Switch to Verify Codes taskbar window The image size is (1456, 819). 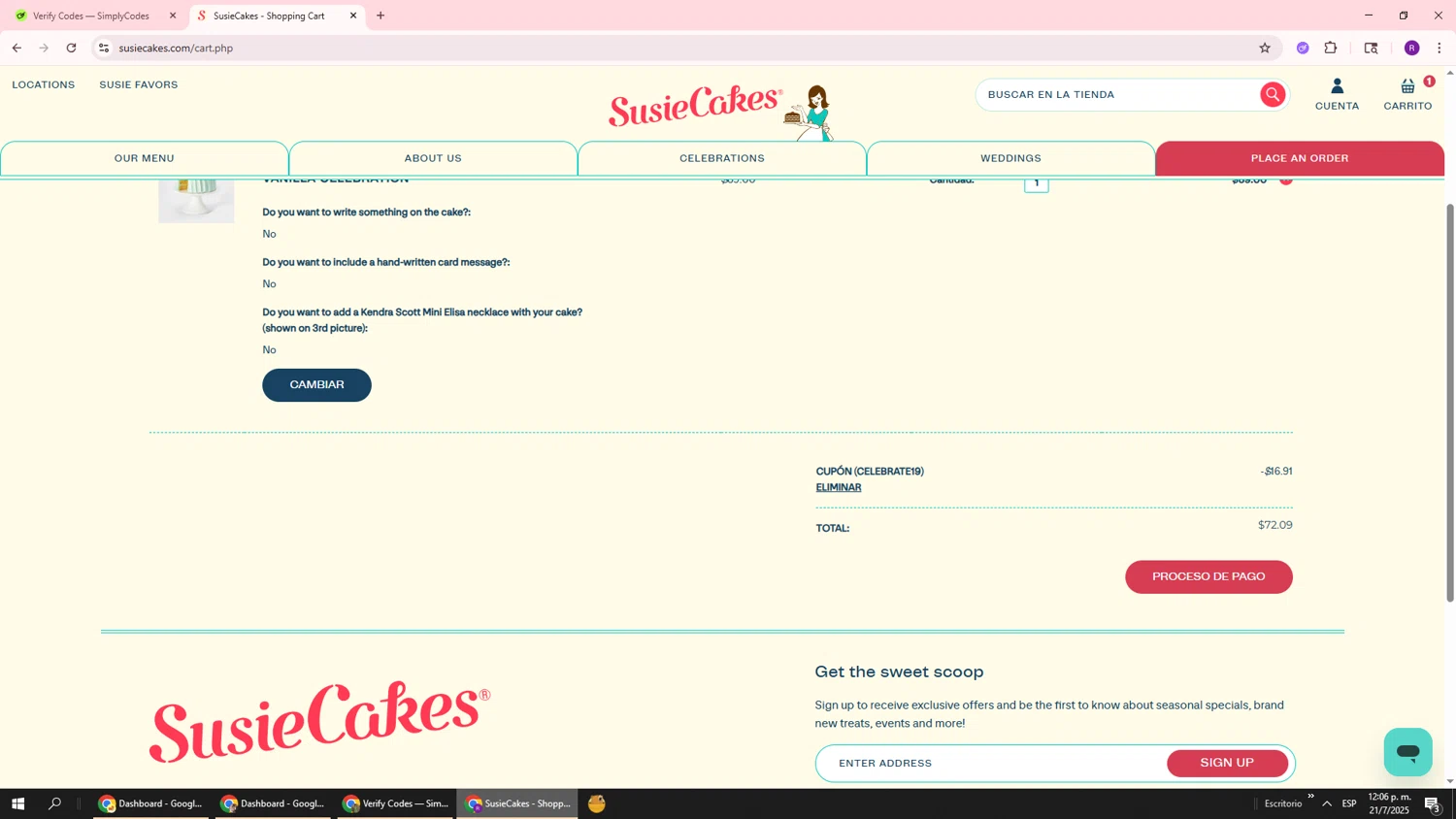(395, 803)
